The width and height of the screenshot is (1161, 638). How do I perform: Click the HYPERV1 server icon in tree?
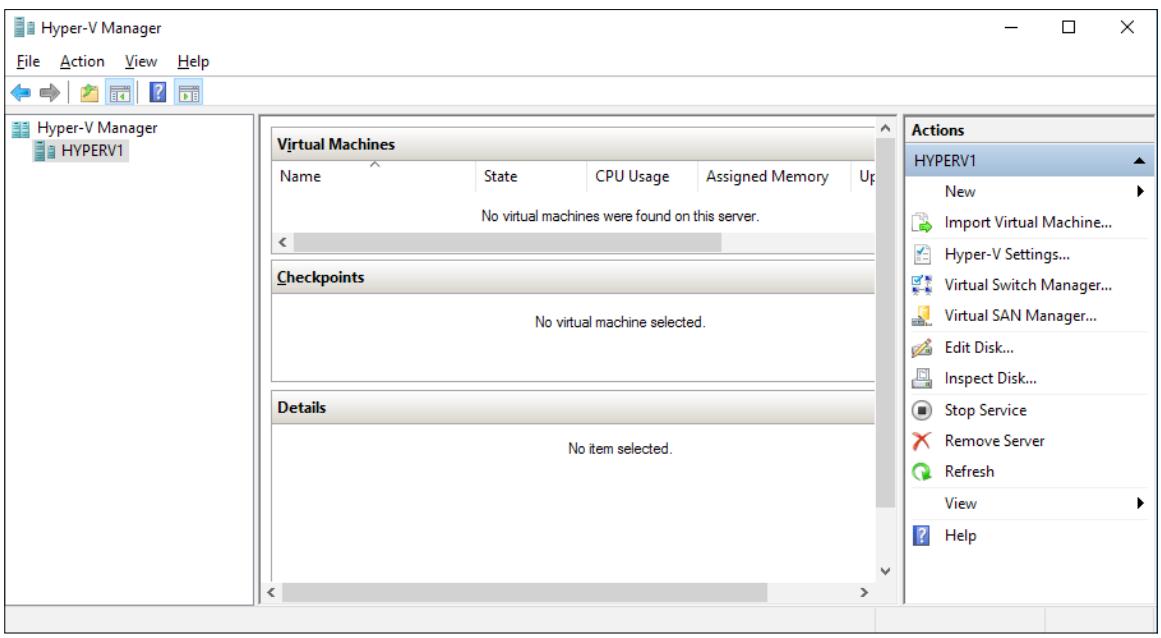tap(45, 151)
